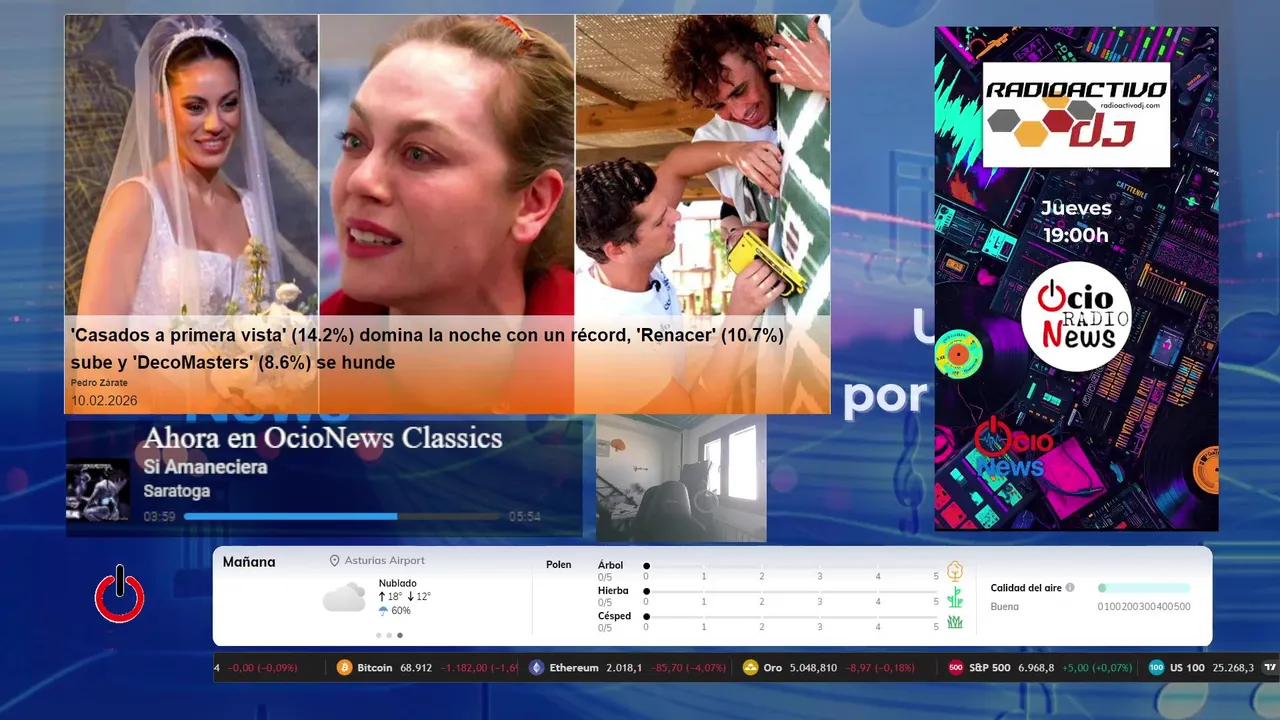Click the bride photo in news image

tap(191, 165)
